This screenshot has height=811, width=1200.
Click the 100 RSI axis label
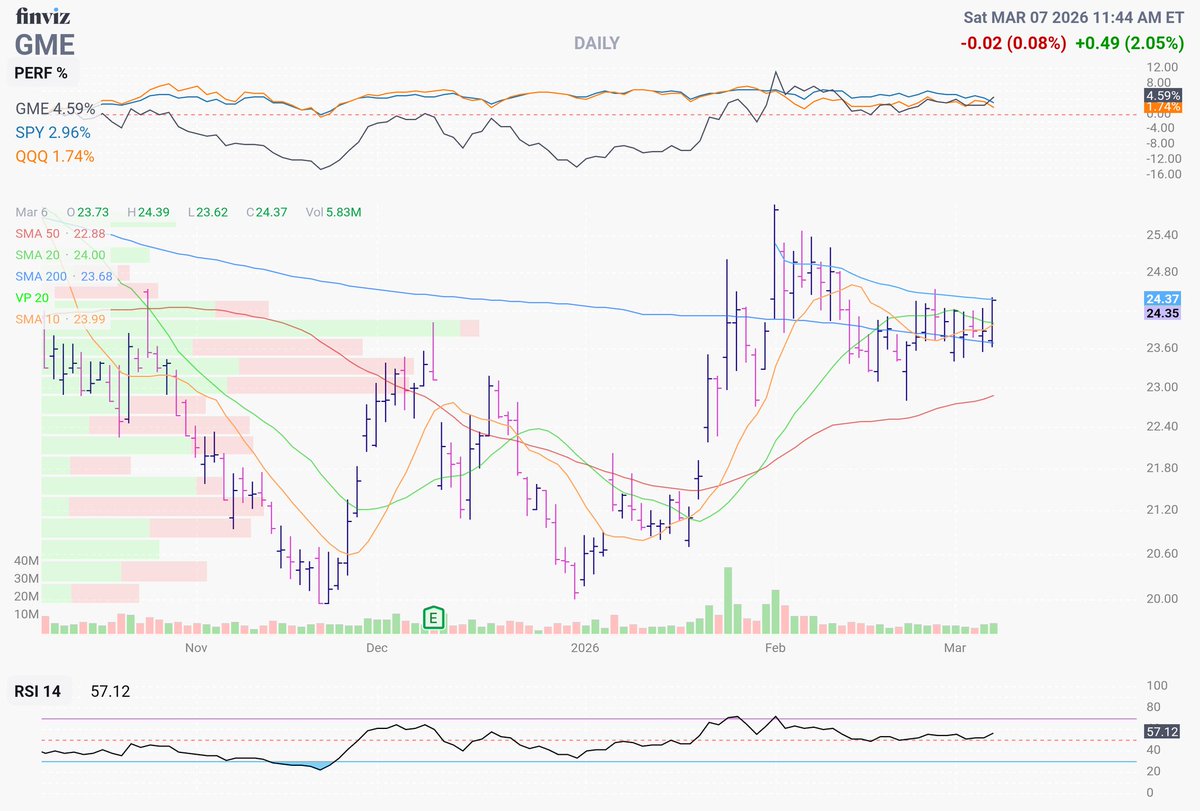click(x=1155, y=687)
